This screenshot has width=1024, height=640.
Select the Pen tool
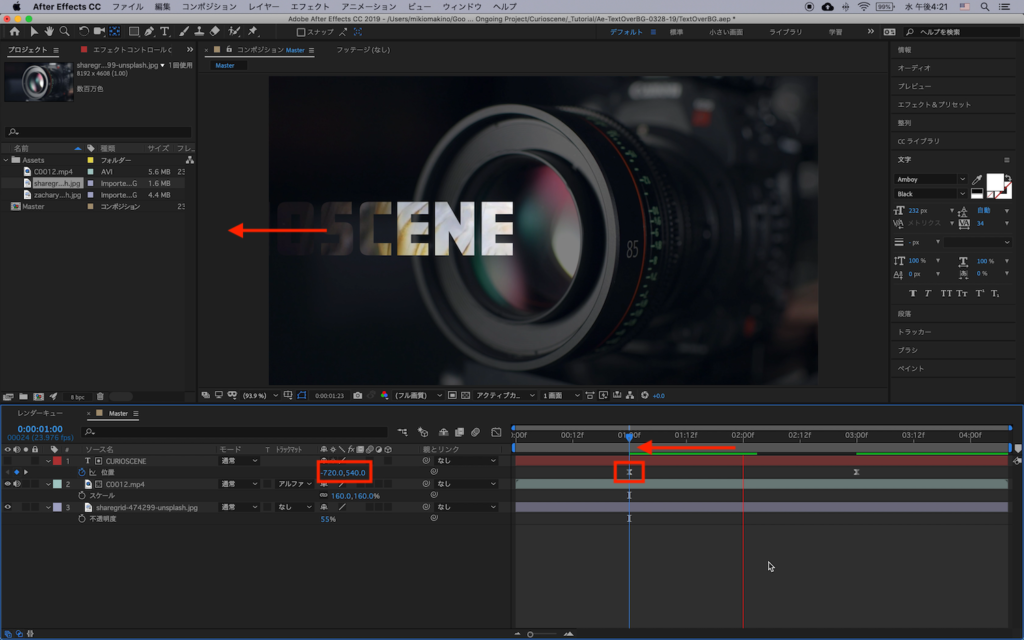tap(149, 32)
